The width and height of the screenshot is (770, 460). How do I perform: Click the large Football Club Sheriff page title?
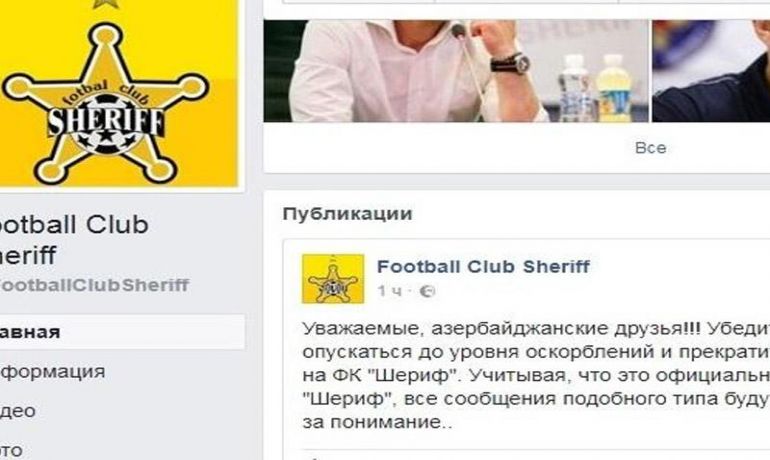click(74, 240)
